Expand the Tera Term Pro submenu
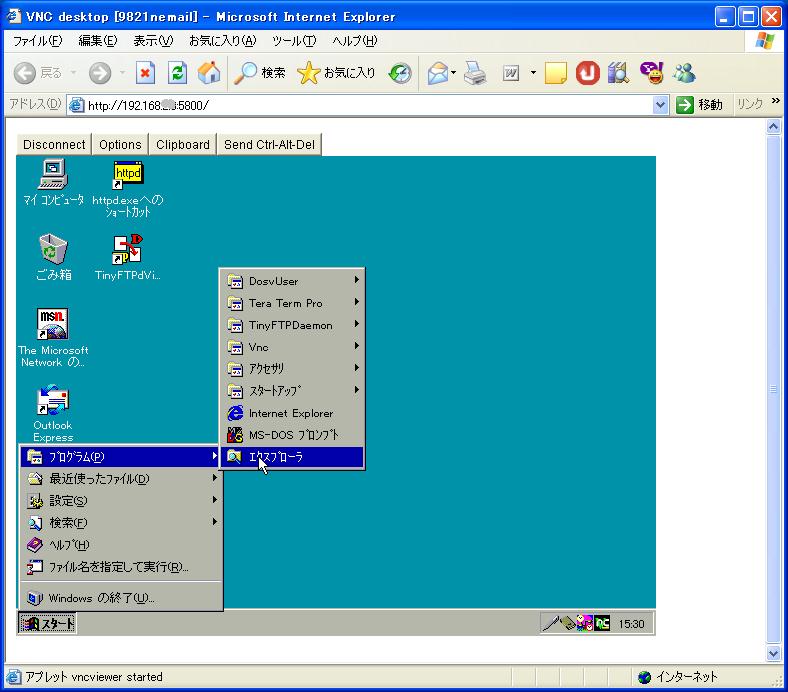This screenshot has width=788, height=692. pos(292,303)
